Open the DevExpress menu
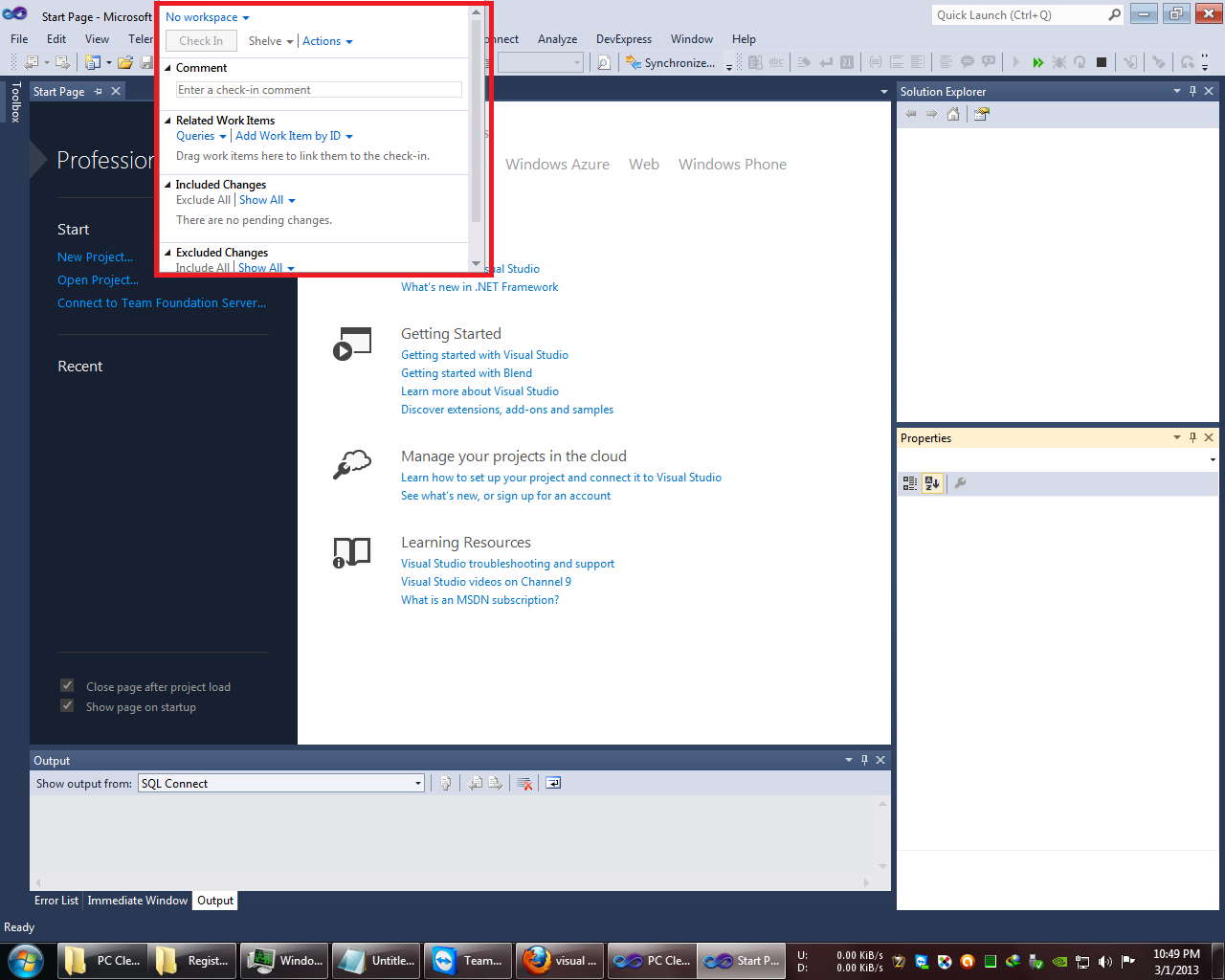This screenshot has height=980, width=1225. (x=624, y=39)
